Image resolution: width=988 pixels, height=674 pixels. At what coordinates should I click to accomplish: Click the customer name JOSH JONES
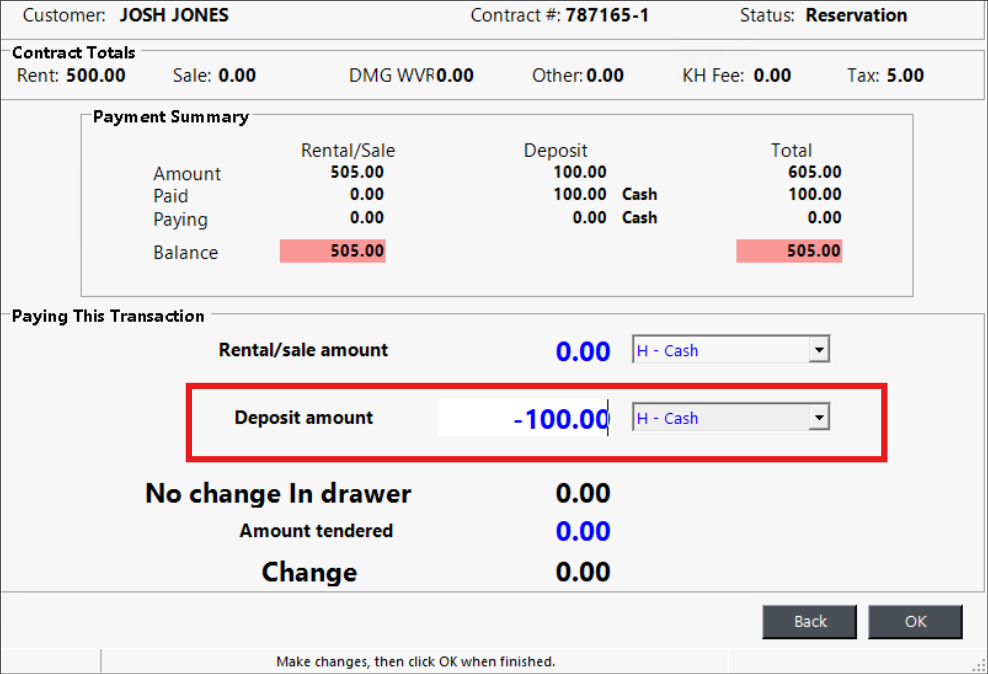click(174, 15)
